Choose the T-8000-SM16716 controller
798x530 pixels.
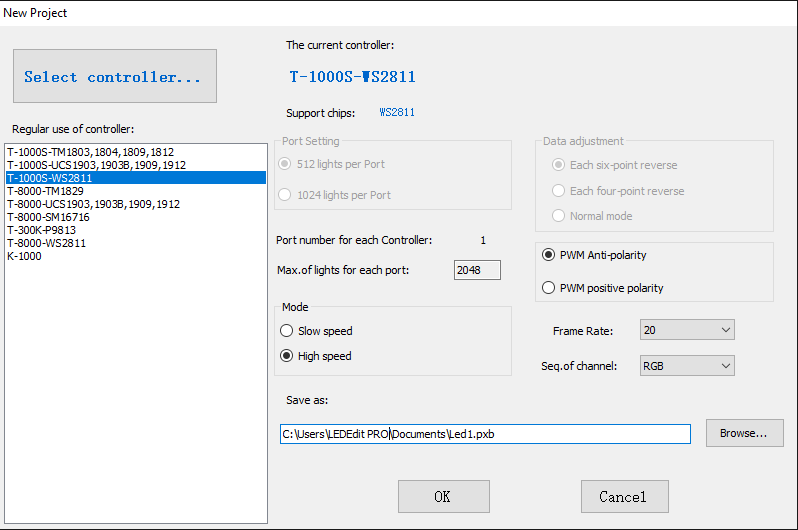tap(48, 217)
